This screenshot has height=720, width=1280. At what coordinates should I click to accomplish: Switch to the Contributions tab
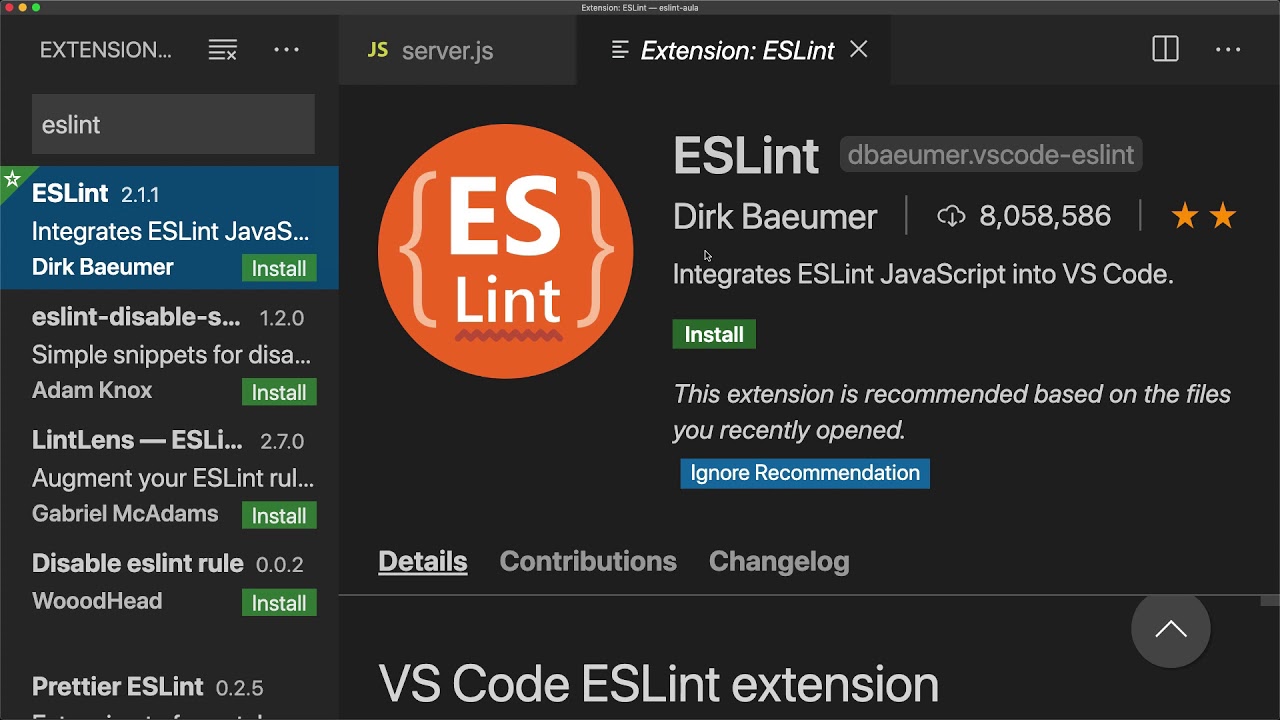588,562
